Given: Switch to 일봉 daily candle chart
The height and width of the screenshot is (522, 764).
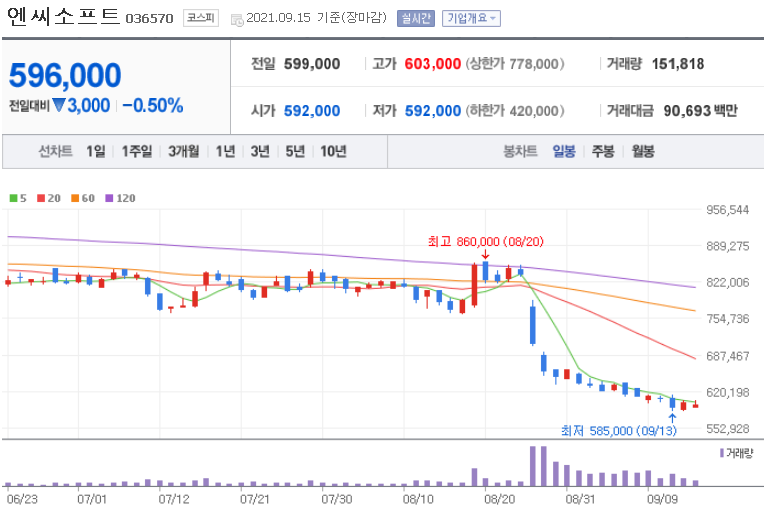Looking at the screenshot, I should coord(564,152).
